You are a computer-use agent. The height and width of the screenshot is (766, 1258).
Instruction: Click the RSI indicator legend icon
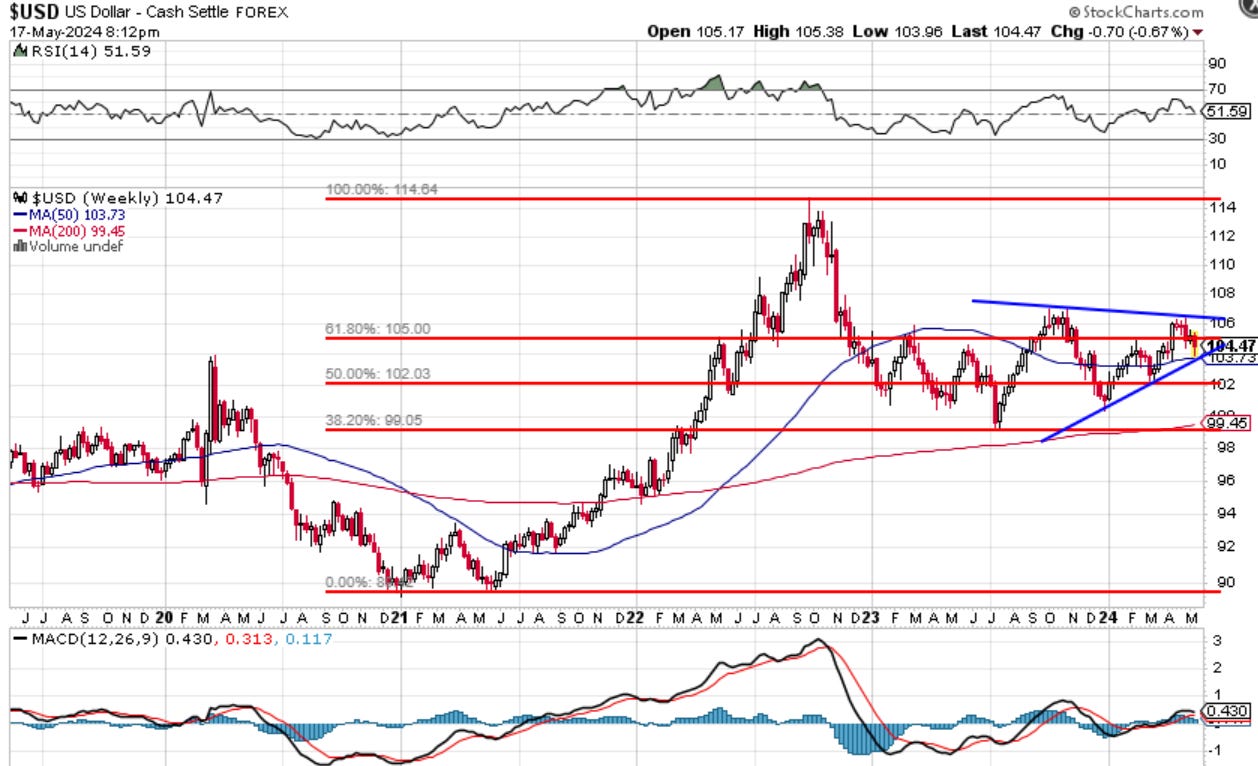pyautogui.click(x=19, y=51)
